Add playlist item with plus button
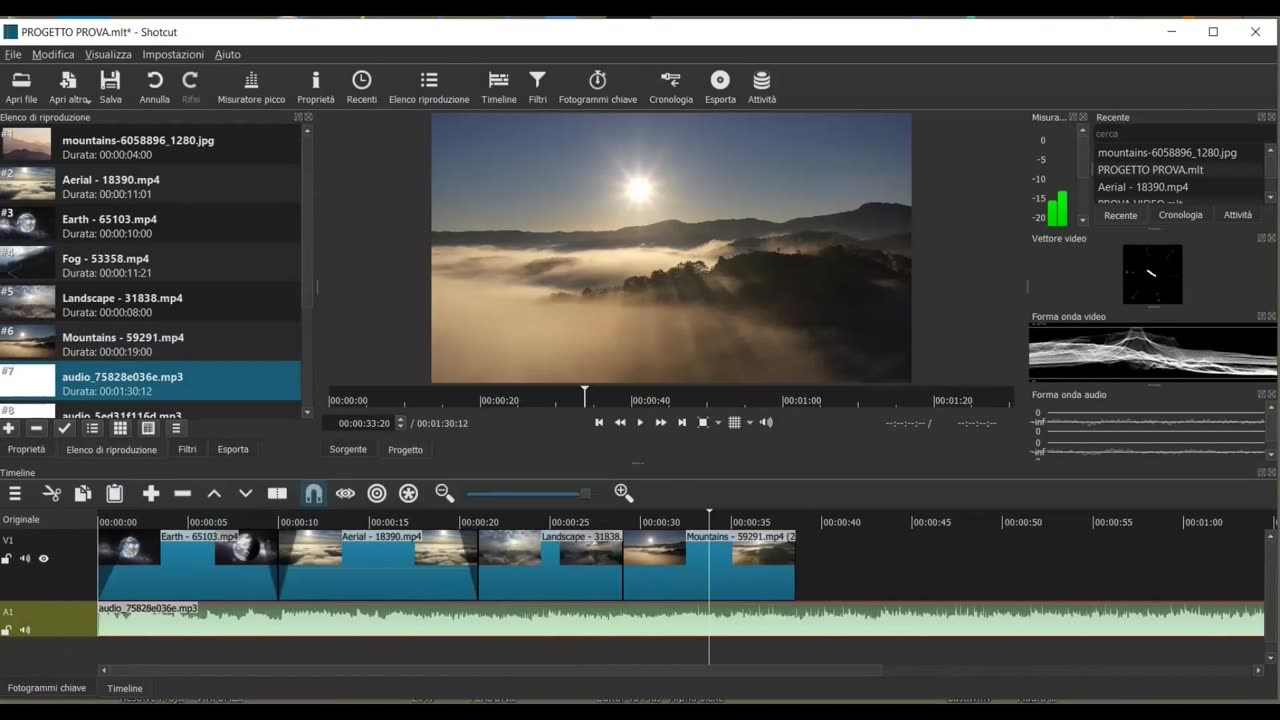1280x720 pixels. [9, 428]
